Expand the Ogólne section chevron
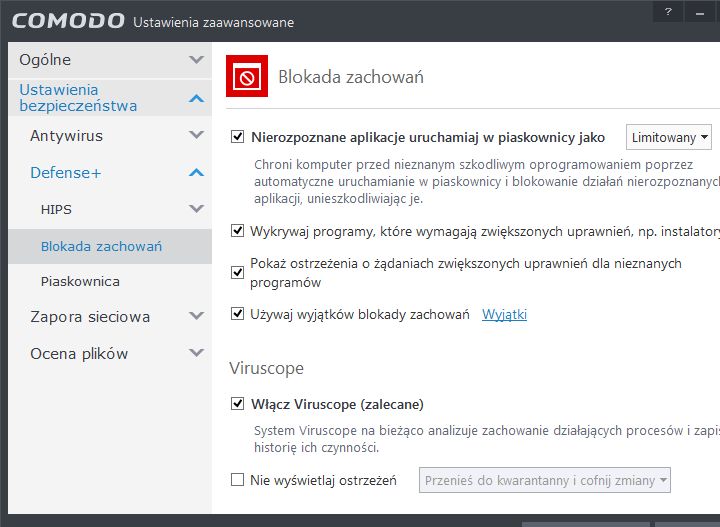This screenshot has width=720, height=527. click(196, 60)
